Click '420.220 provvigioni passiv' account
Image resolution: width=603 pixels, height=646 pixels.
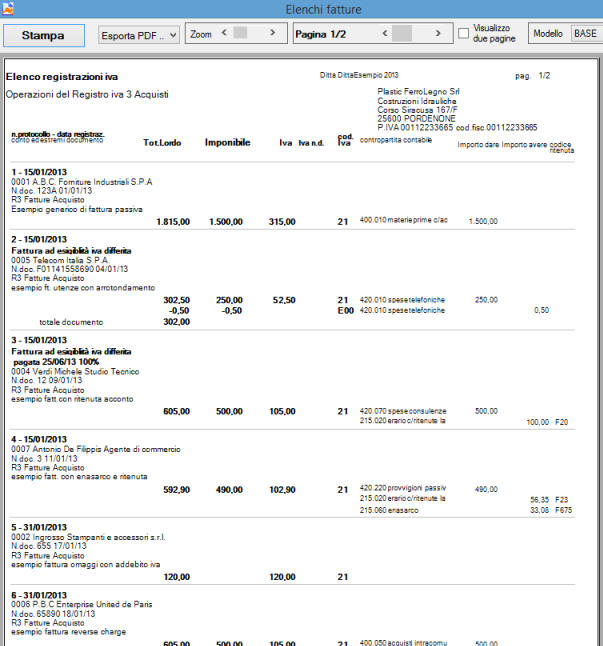click(x=403, y=488)
